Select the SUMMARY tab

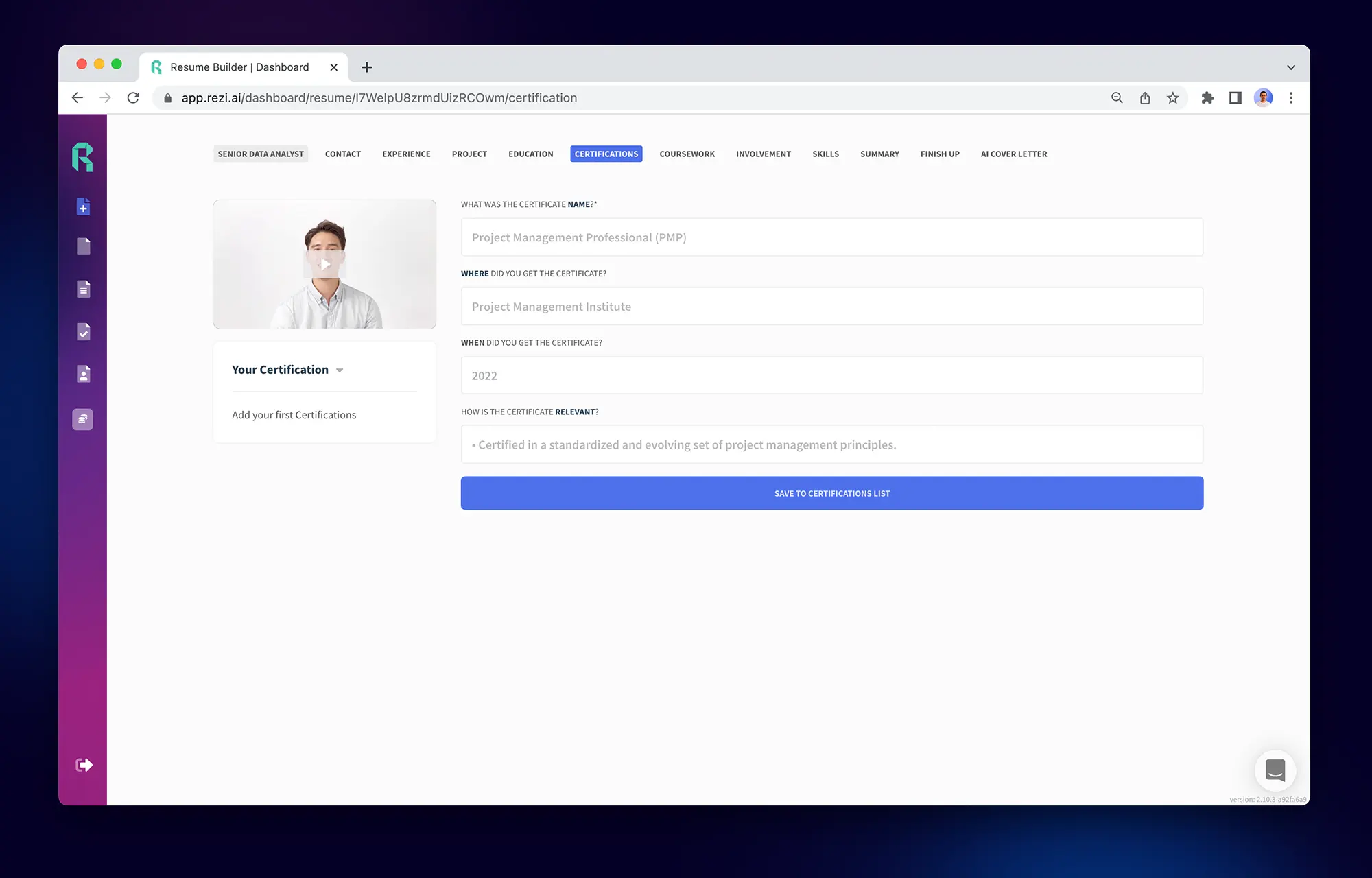pyautogui.click(x=879, y=154)
